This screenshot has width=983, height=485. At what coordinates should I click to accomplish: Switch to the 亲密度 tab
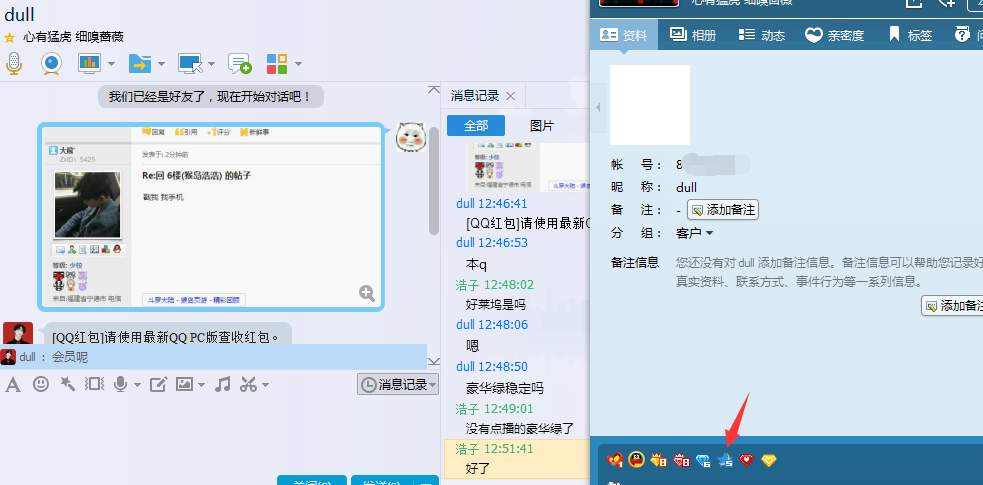click(x=834, y=35)
